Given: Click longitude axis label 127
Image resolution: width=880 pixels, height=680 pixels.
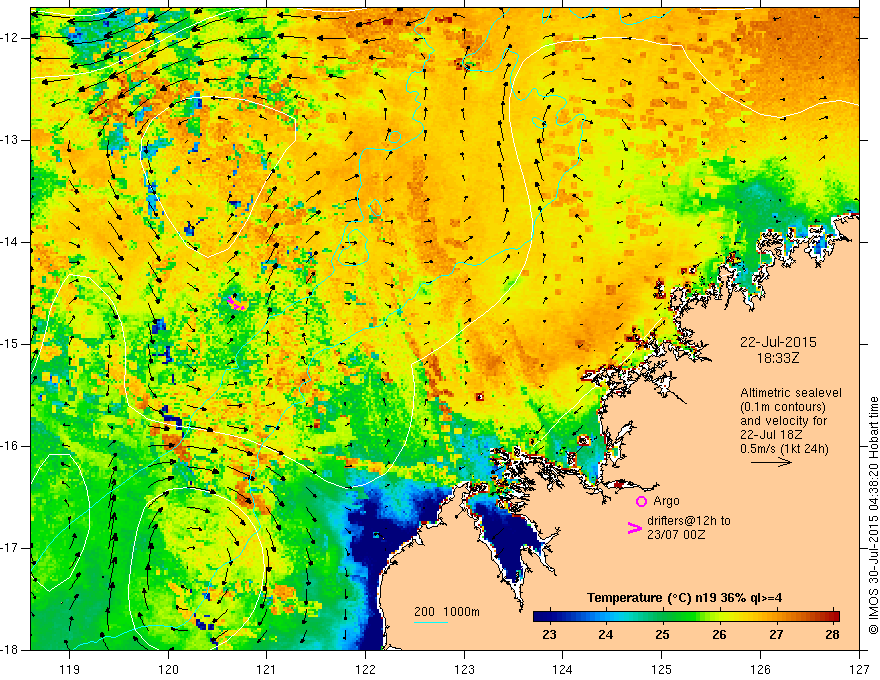Looking at the screenshot, I should click(859, 669).
